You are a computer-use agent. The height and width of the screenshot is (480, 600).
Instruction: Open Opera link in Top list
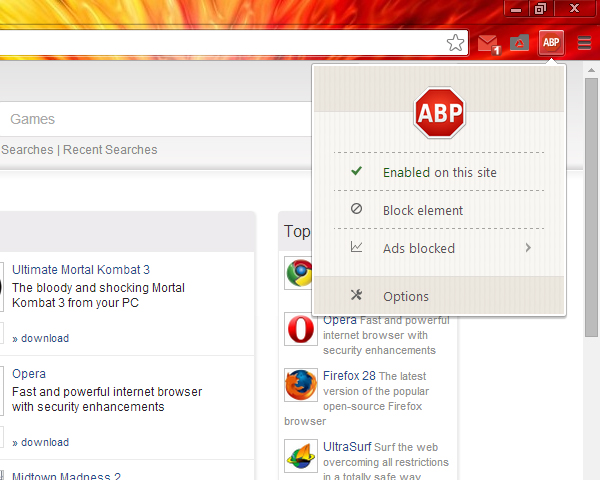click(x=340, y=320)
